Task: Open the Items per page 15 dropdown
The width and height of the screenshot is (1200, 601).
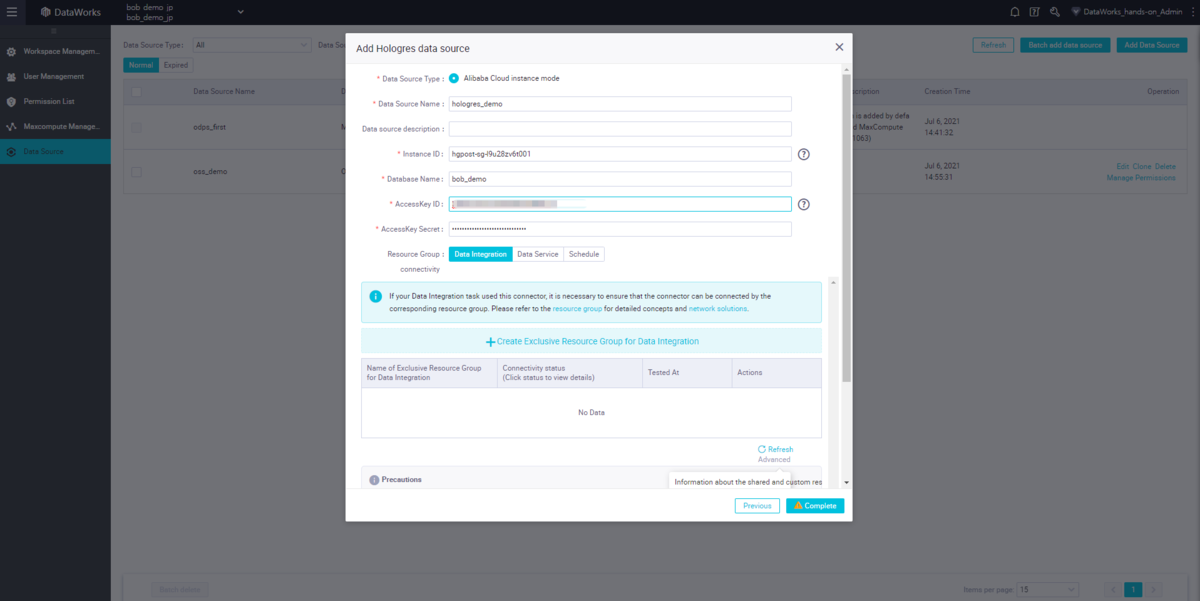Action: pos(1048,590)
